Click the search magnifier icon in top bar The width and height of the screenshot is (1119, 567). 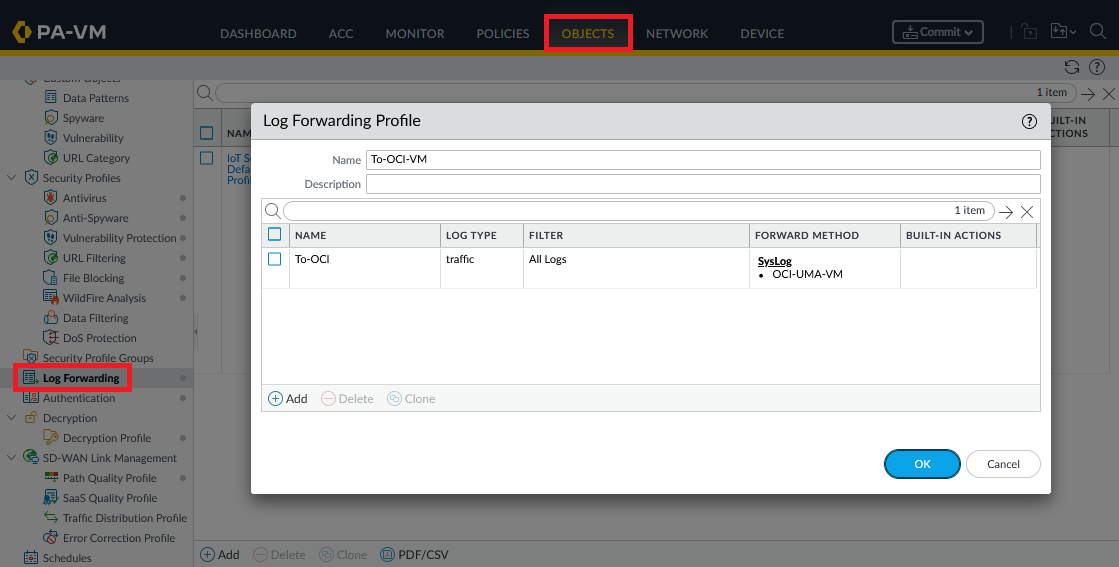pyautogui.click(x=1097, y=32)
